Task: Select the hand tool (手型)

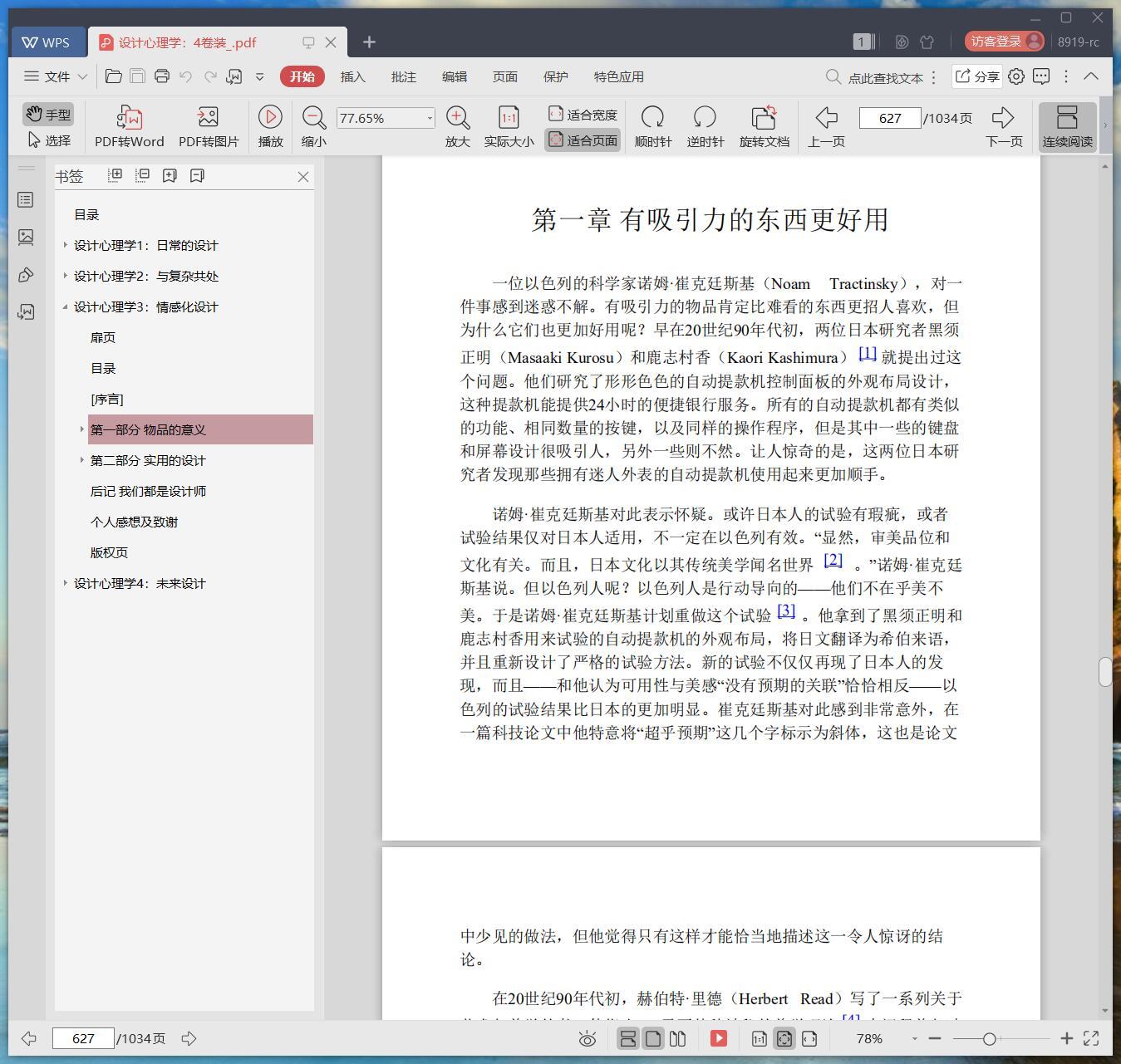Action: [48, 114]
